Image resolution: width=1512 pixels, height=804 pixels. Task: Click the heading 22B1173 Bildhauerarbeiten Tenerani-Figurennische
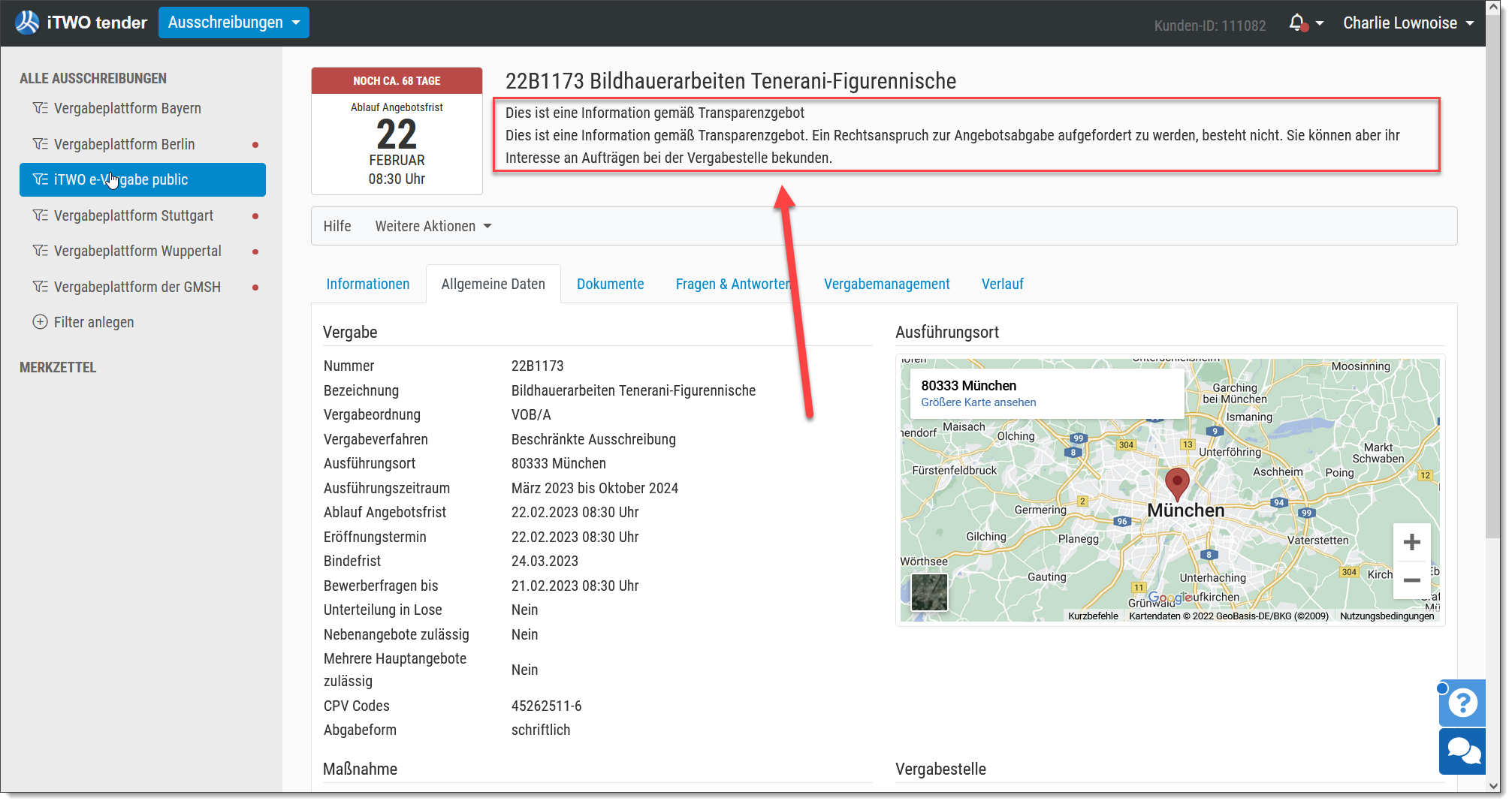731,81
